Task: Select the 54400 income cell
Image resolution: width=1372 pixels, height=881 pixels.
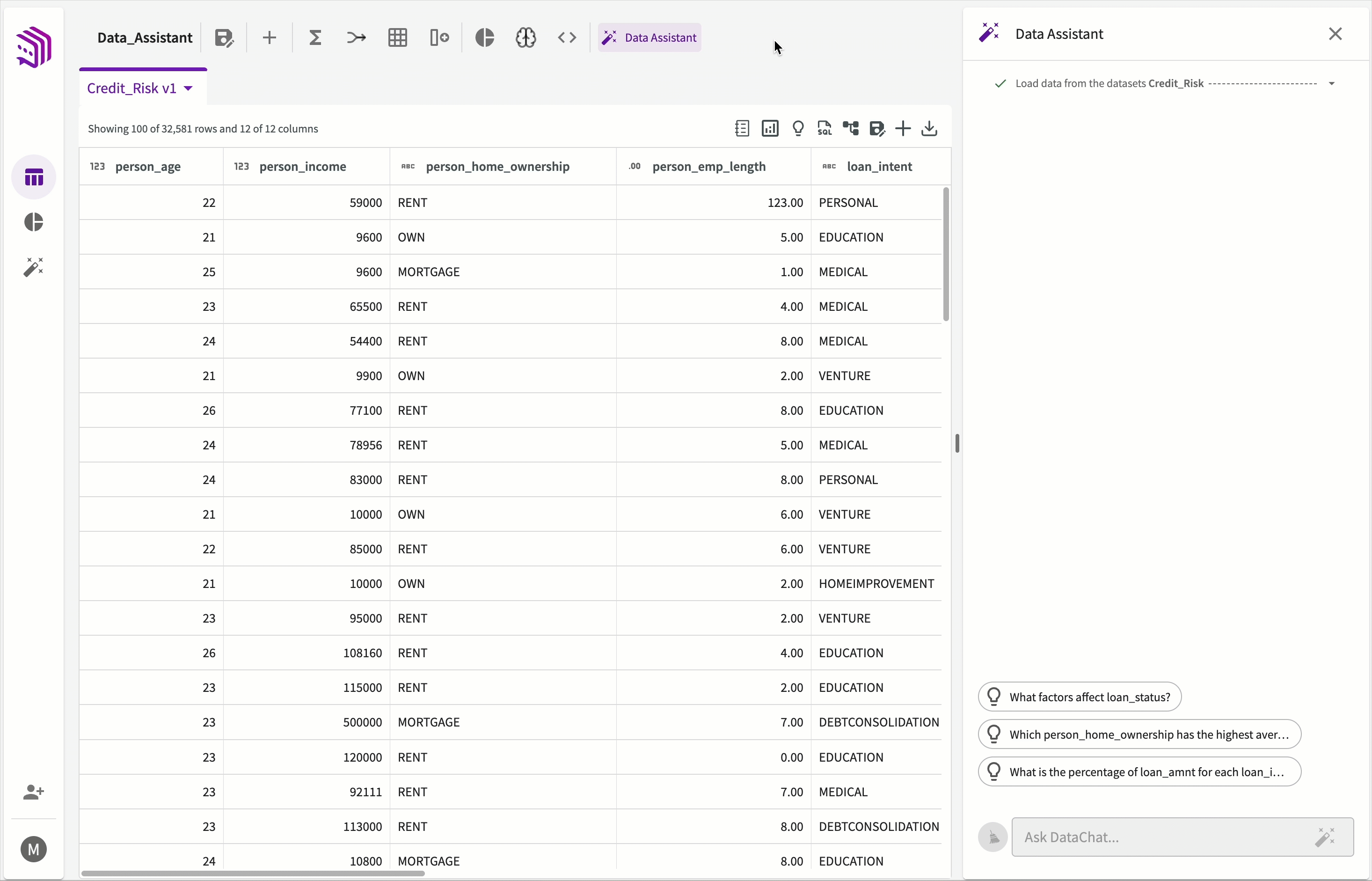Action: point(307,341)
